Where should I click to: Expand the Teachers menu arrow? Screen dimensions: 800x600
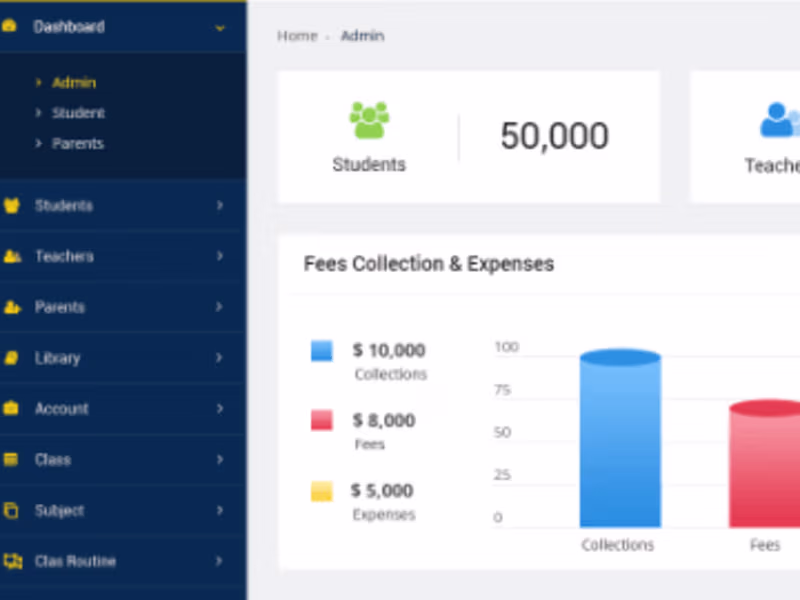pyautogui.click(x=219, y=256)
